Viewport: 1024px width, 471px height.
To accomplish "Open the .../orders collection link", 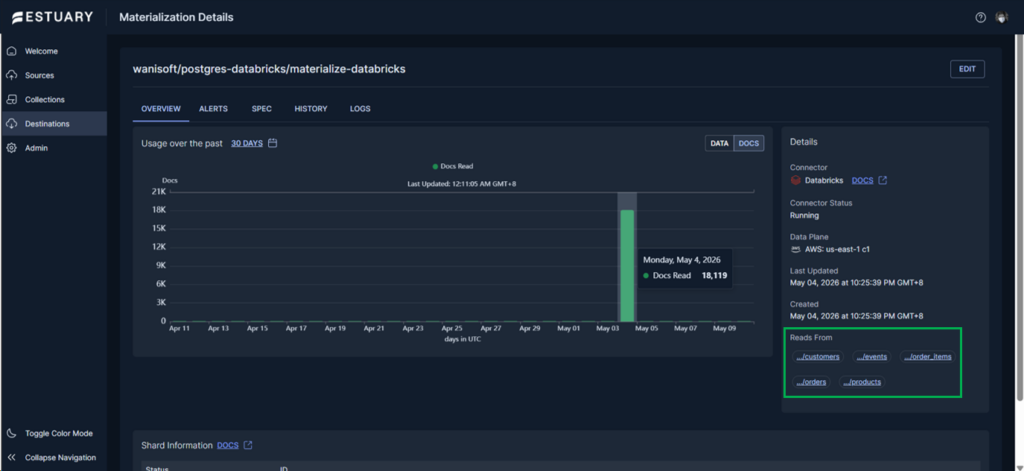I will click(811, 382).
